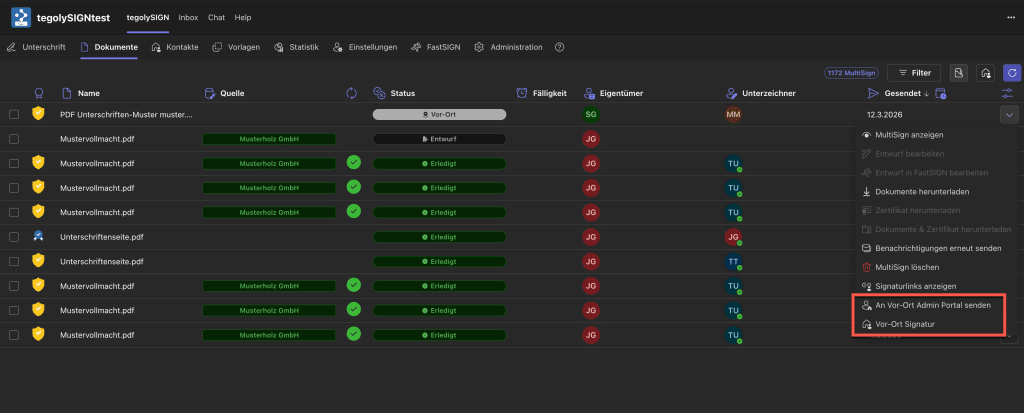This screenshot has height=413, width=1024.
Task: Click the calendar icon next to Gesendet
Action: tap(941, 93)
